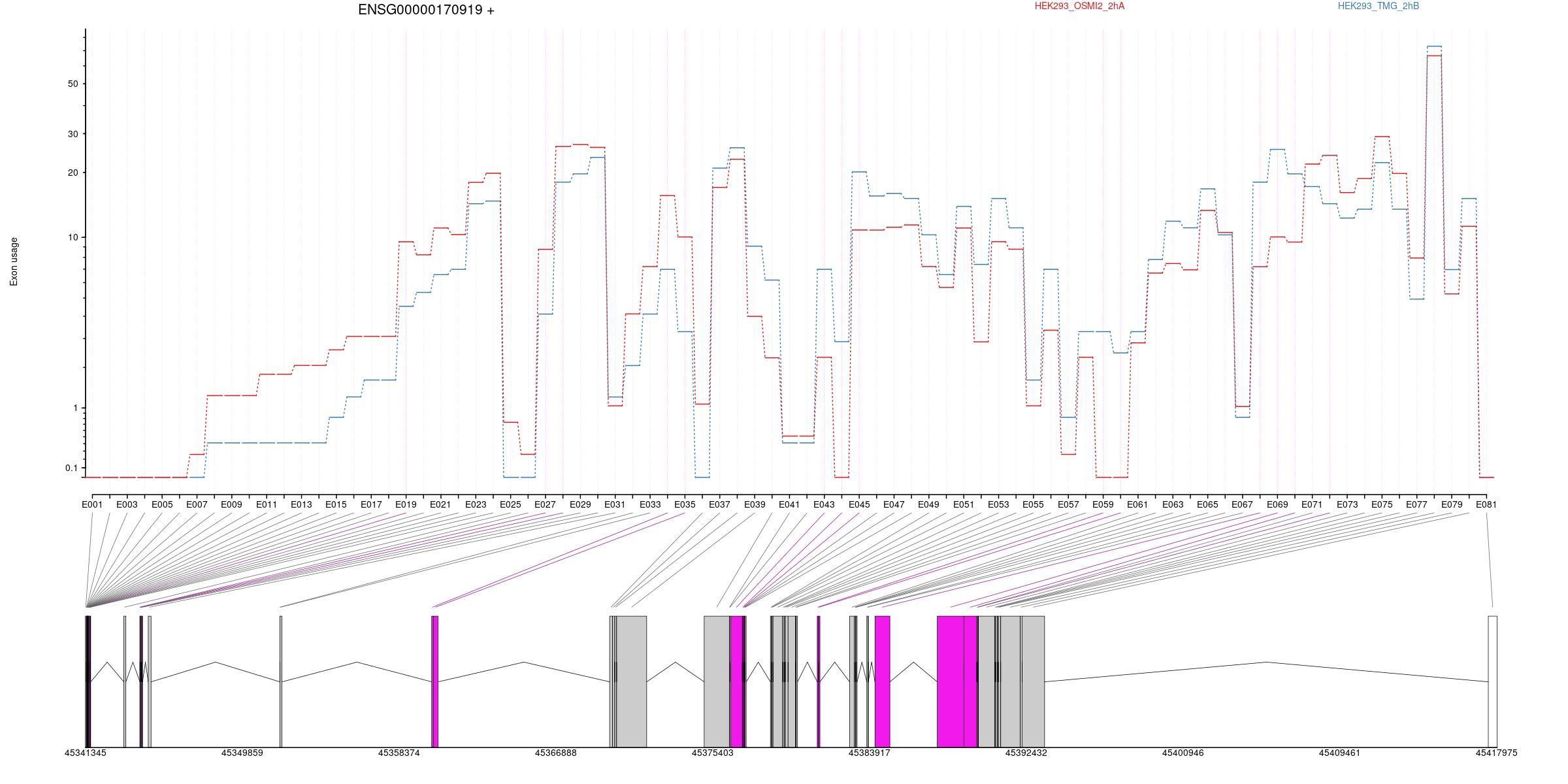Click exon label E051

(964, 504)
